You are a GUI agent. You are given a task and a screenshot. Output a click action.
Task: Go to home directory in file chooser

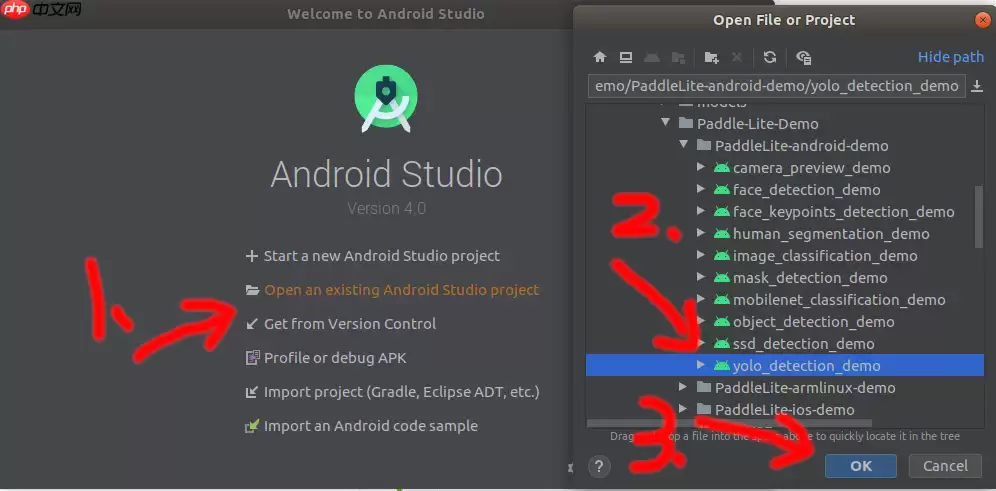(x=600, y=57)
